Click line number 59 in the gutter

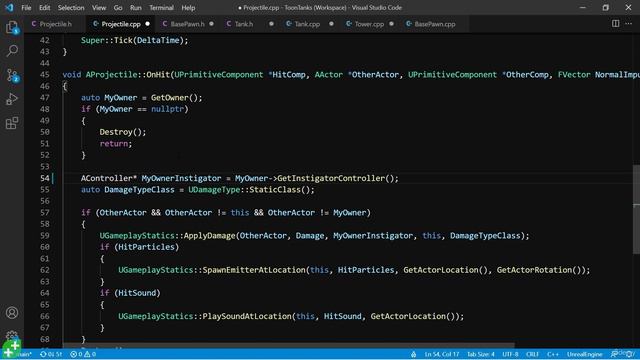click(x=44, y=236)
